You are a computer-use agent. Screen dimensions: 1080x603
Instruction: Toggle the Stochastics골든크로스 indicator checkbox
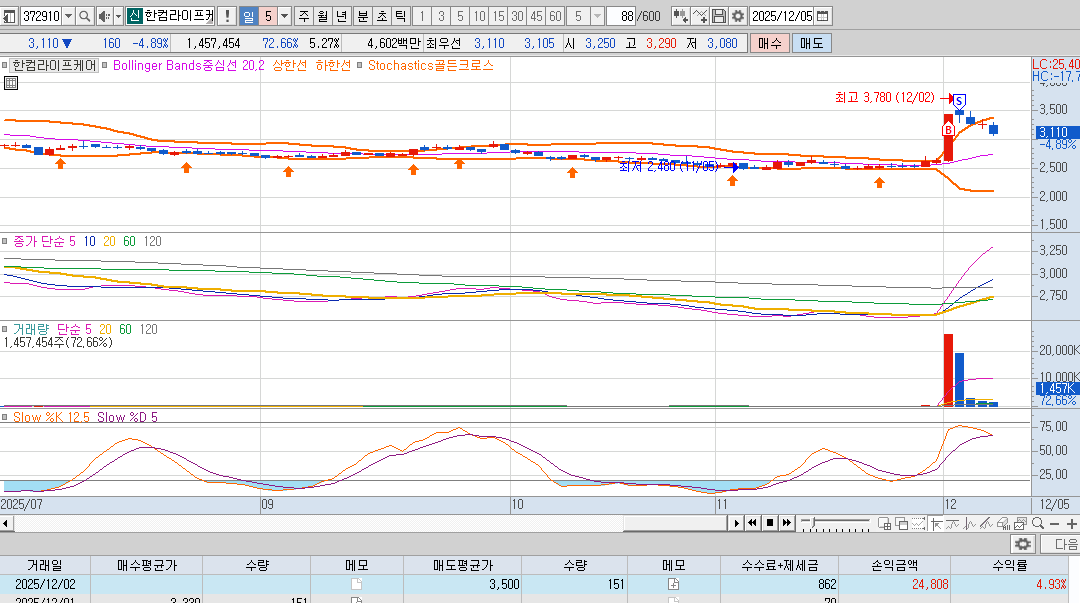click(360, 65)
